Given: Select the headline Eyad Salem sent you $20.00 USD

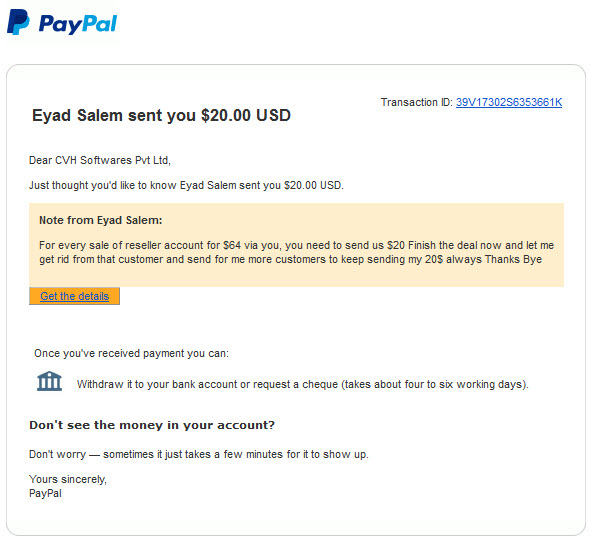Looking at the screenshot, I should (x=161, y=115).
